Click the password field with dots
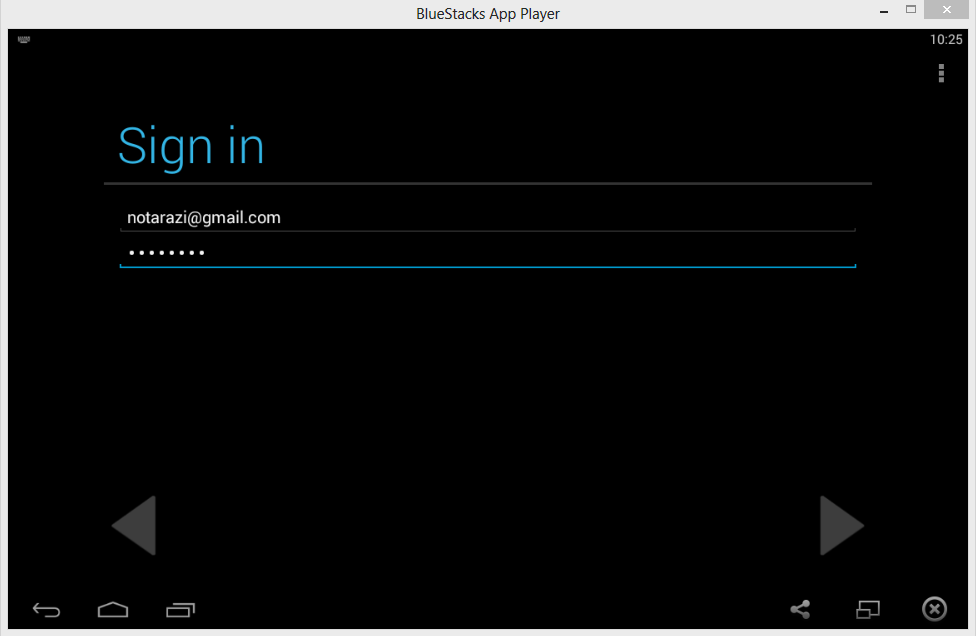This screenshot has height=636, width=976. (x=488, y=253)
